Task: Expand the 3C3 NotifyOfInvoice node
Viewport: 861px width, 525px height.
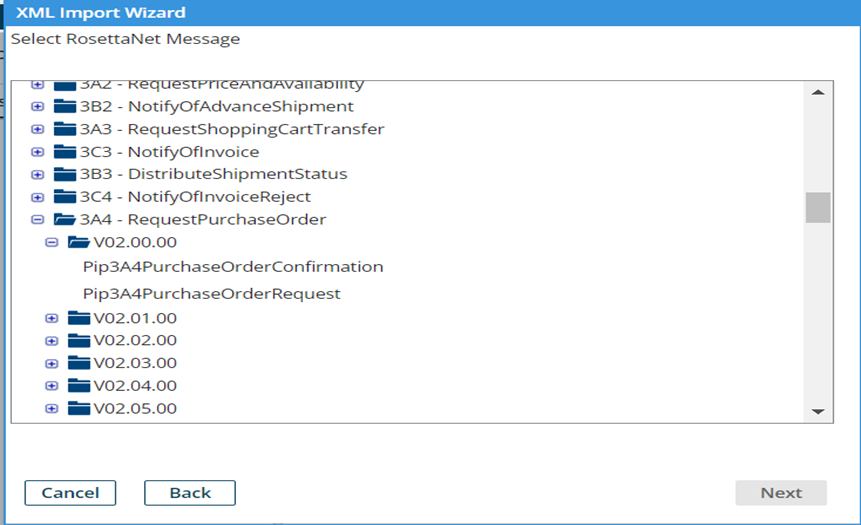Action: (37, 152)
